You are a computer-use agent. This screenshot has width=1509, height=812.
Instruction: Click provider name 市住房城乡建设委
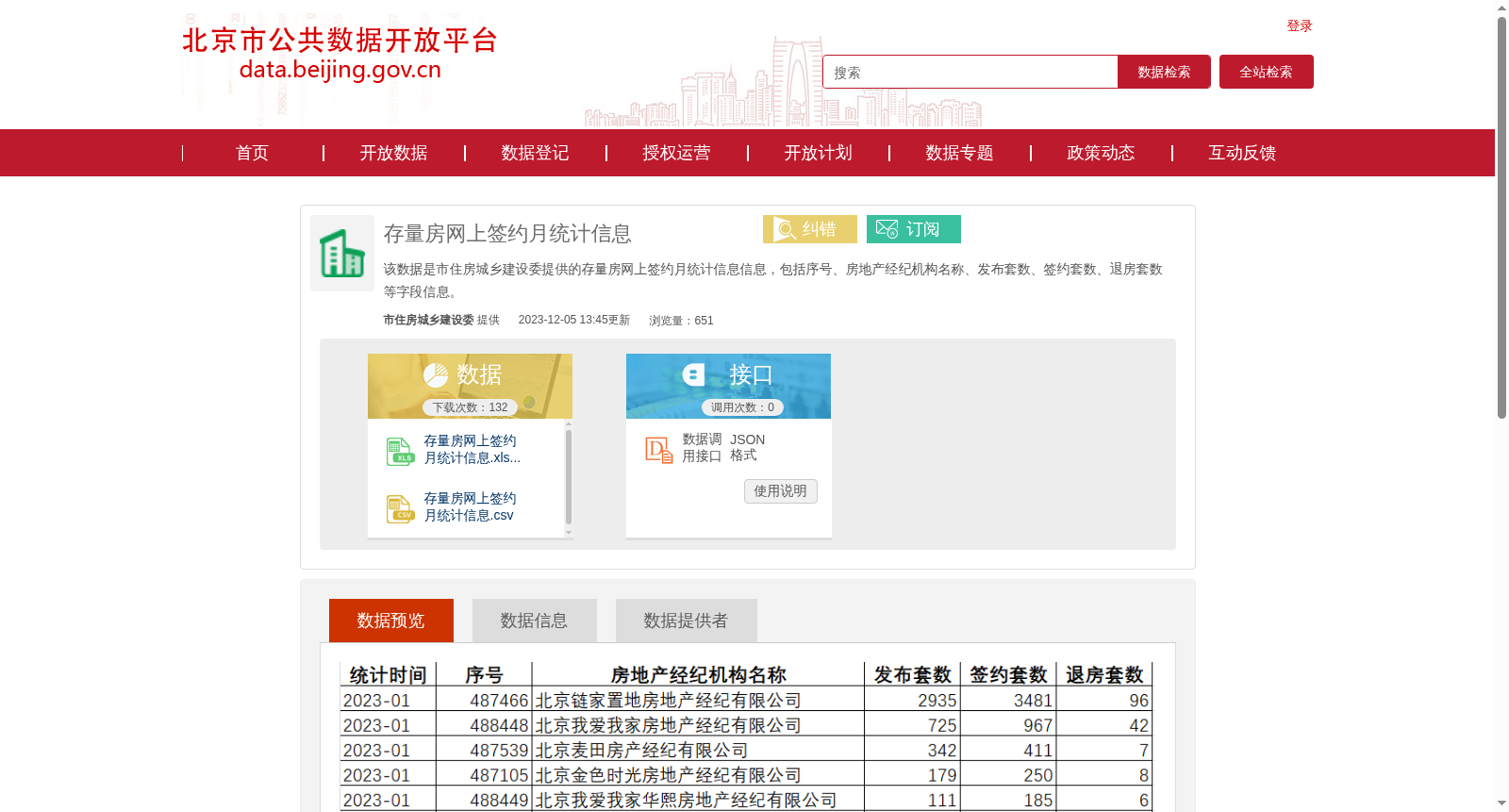428,320
